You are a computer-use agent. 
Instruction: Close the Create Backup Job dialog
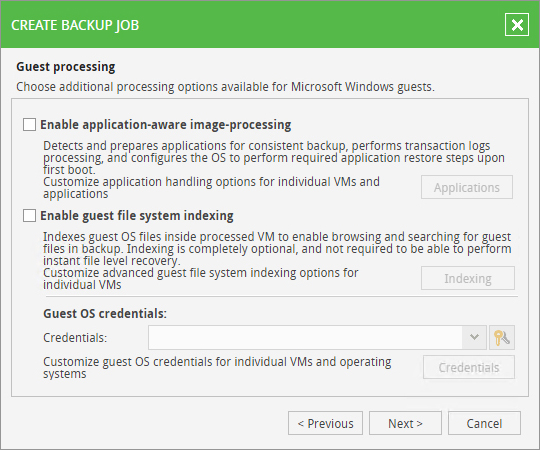point(517,25)
